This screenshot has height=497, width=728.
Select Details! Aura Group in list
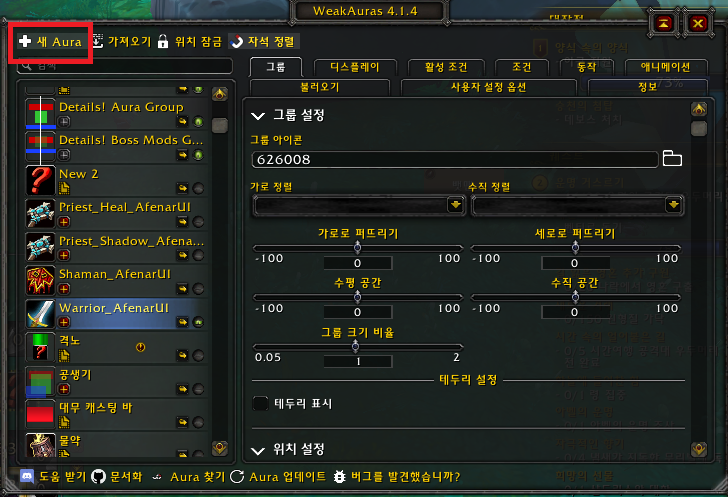tap(116, 113)
